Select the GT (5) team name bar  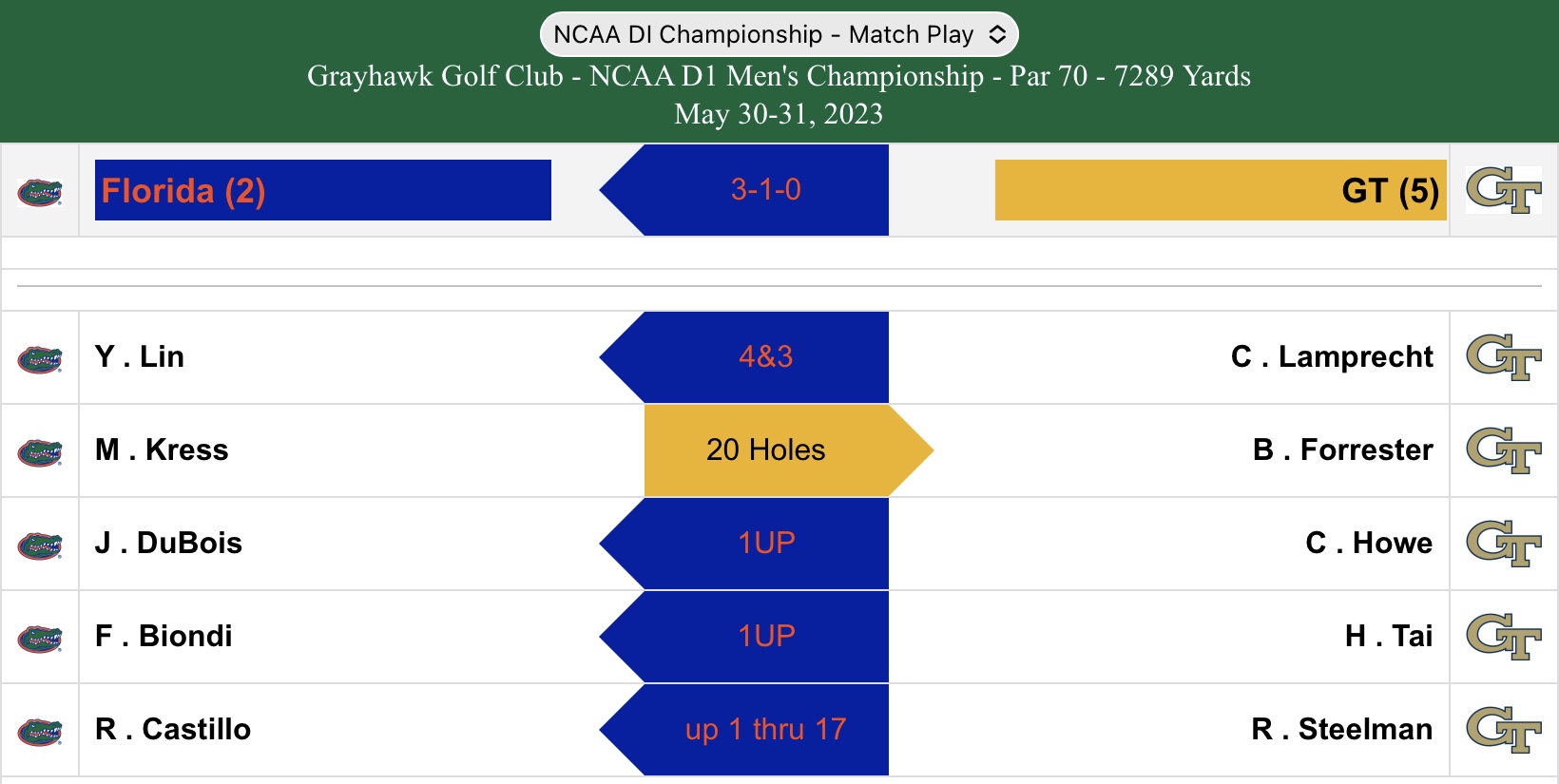[1221, 190]
